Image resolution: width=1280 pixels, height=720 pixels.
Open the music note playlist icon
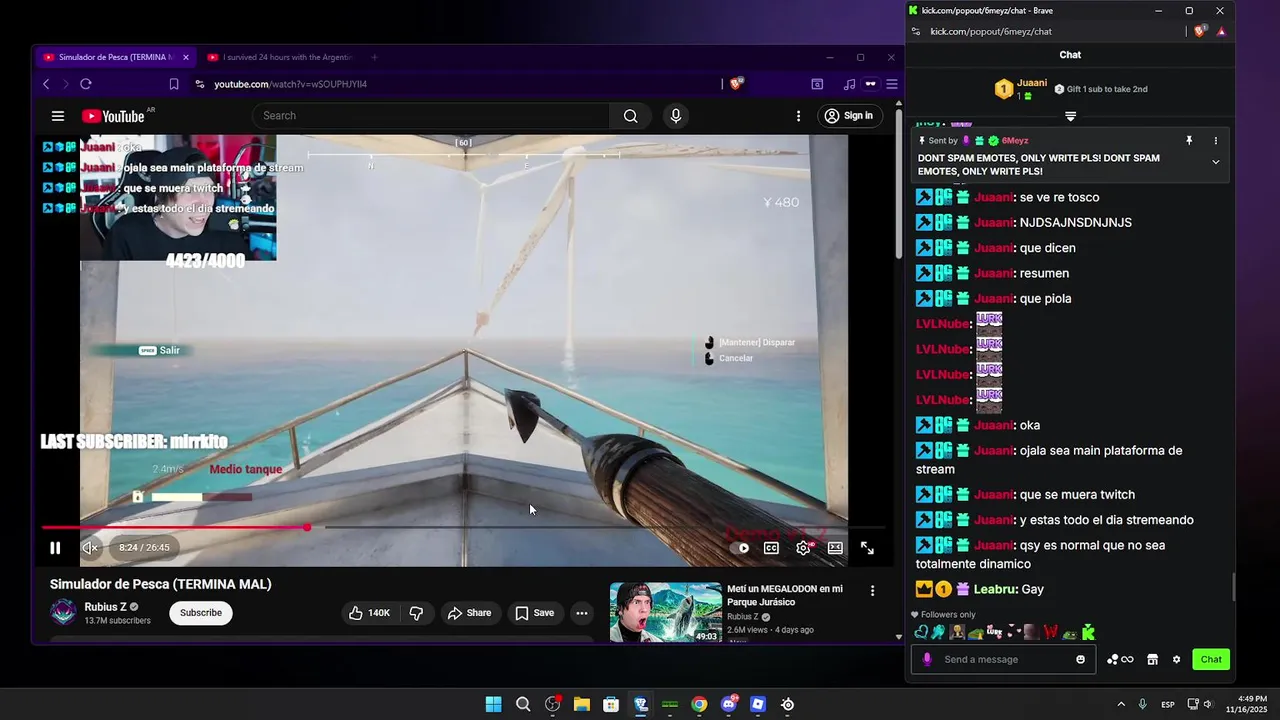pyautogui.click(x=849, y=84)
